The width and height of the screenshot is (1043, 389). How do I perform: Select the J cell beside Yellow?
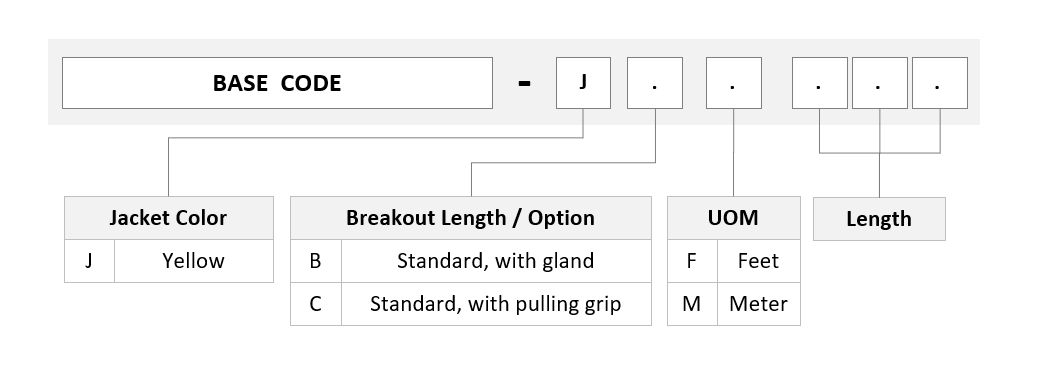[x=89, y=261]
